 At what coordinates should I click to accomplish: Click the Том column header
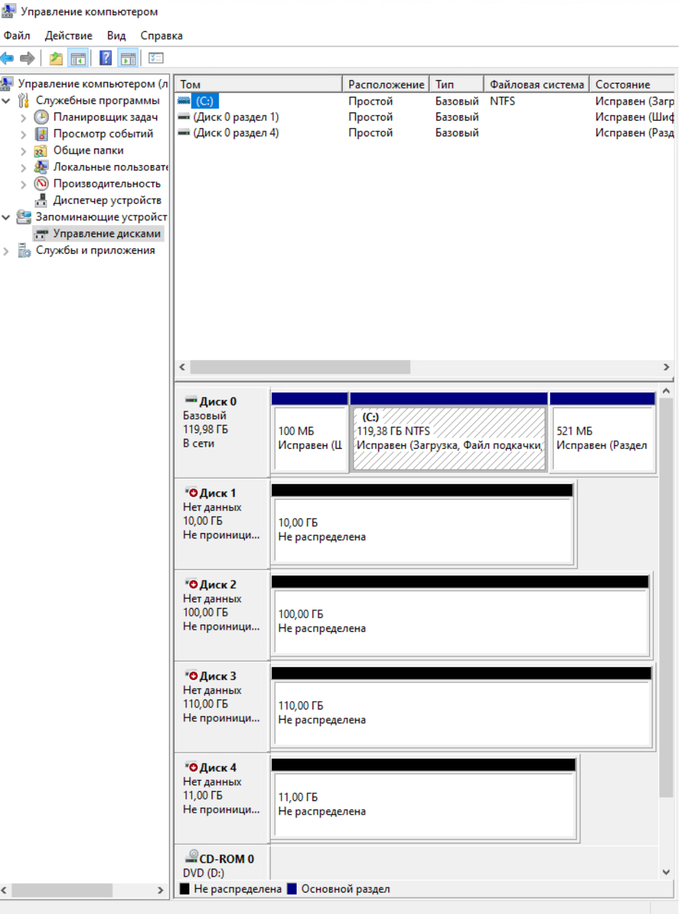pos(258,85)
